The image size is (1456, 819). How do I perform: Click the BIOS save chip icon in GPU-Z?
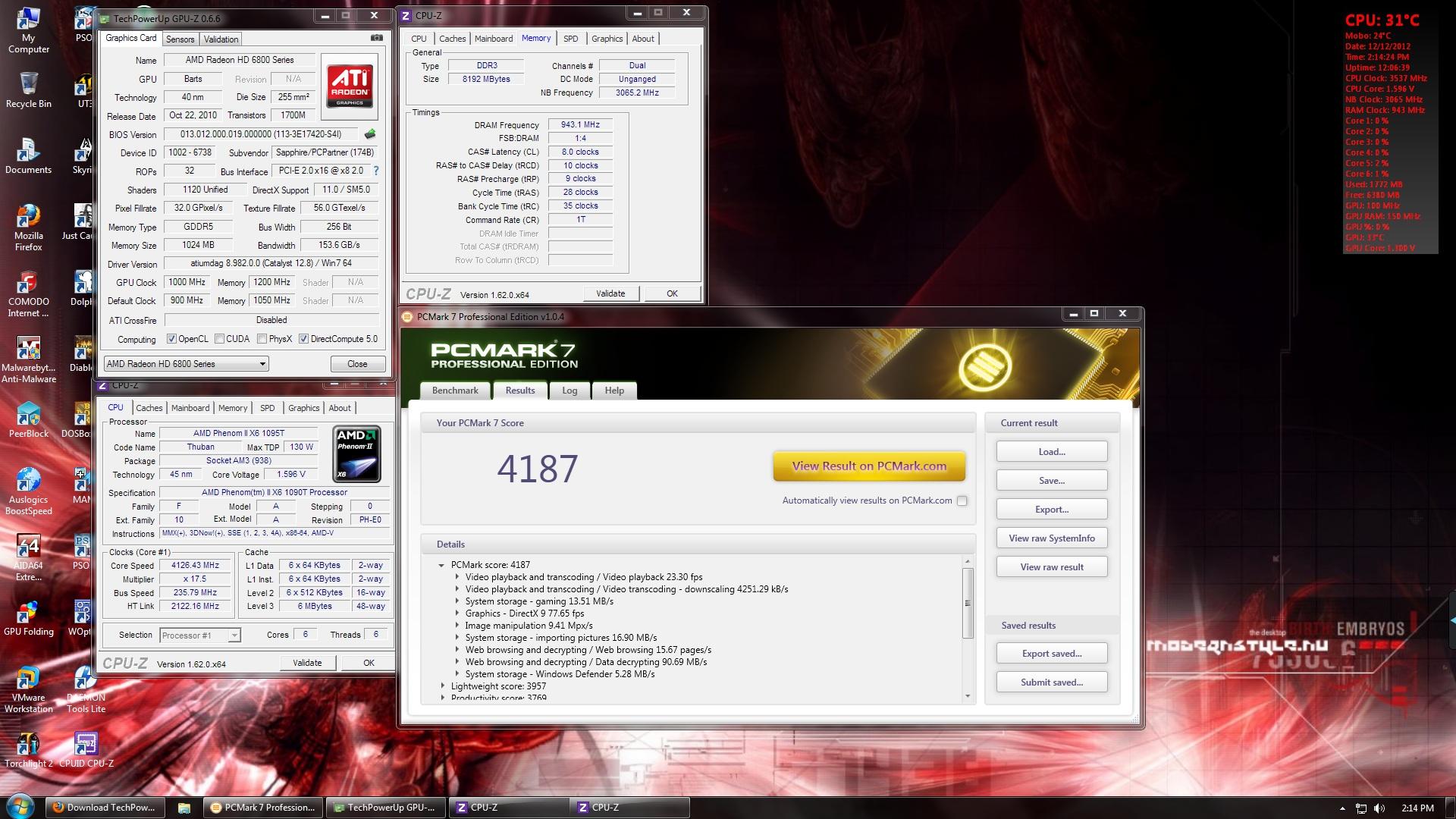(369, 134)
